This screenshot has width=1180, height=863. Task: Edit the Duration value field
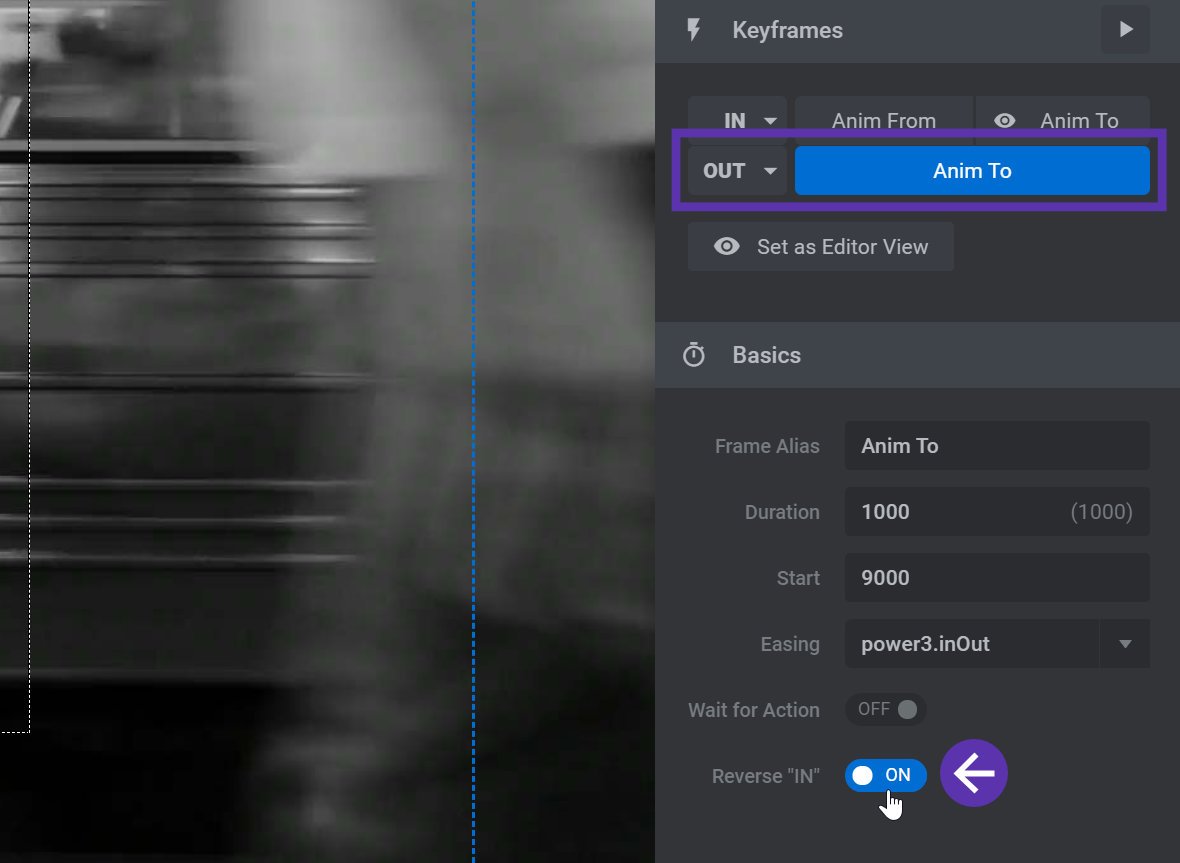pyautogui.click(x=997, y=512)
